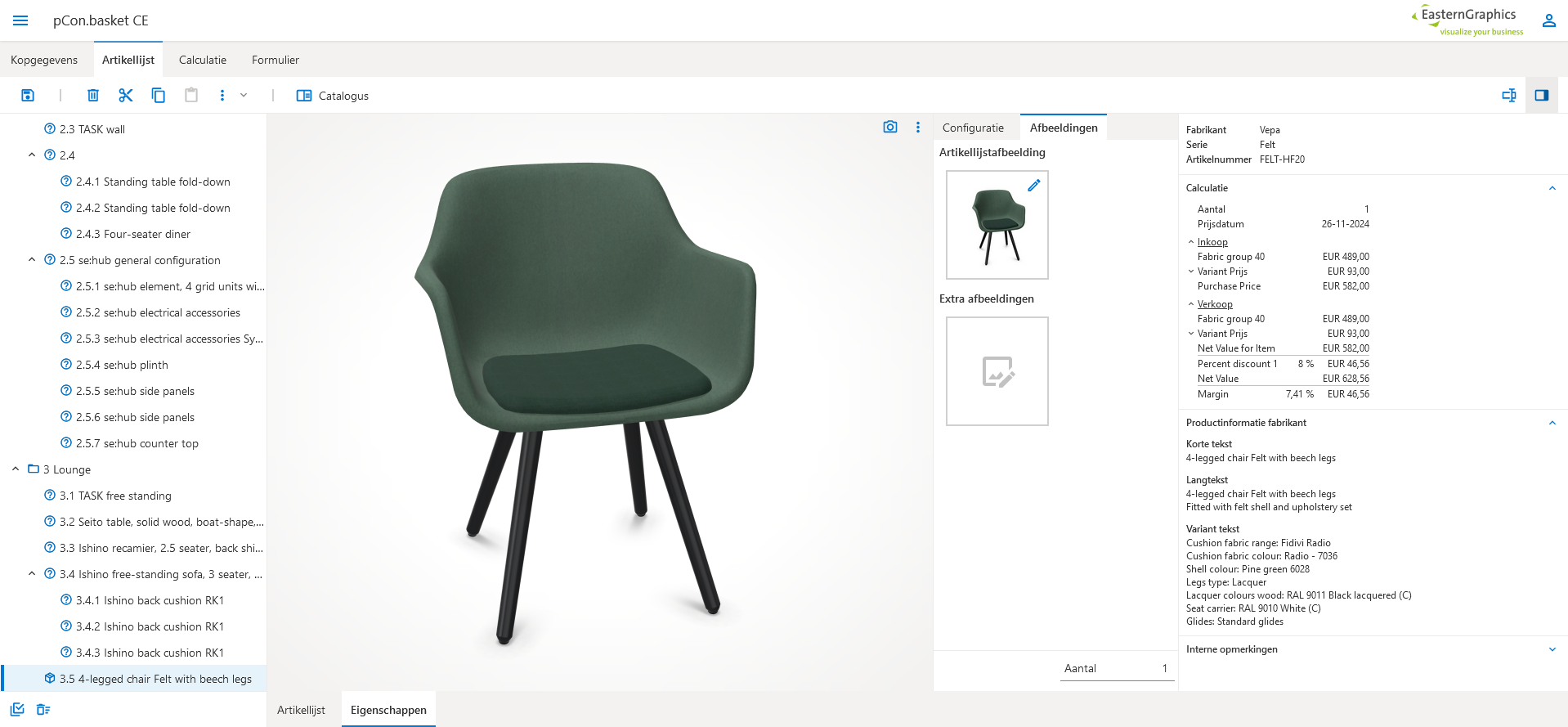The image size is (1568, 727).
Task: Click the Margin 7,41 % value
Action: [1299, 394]
